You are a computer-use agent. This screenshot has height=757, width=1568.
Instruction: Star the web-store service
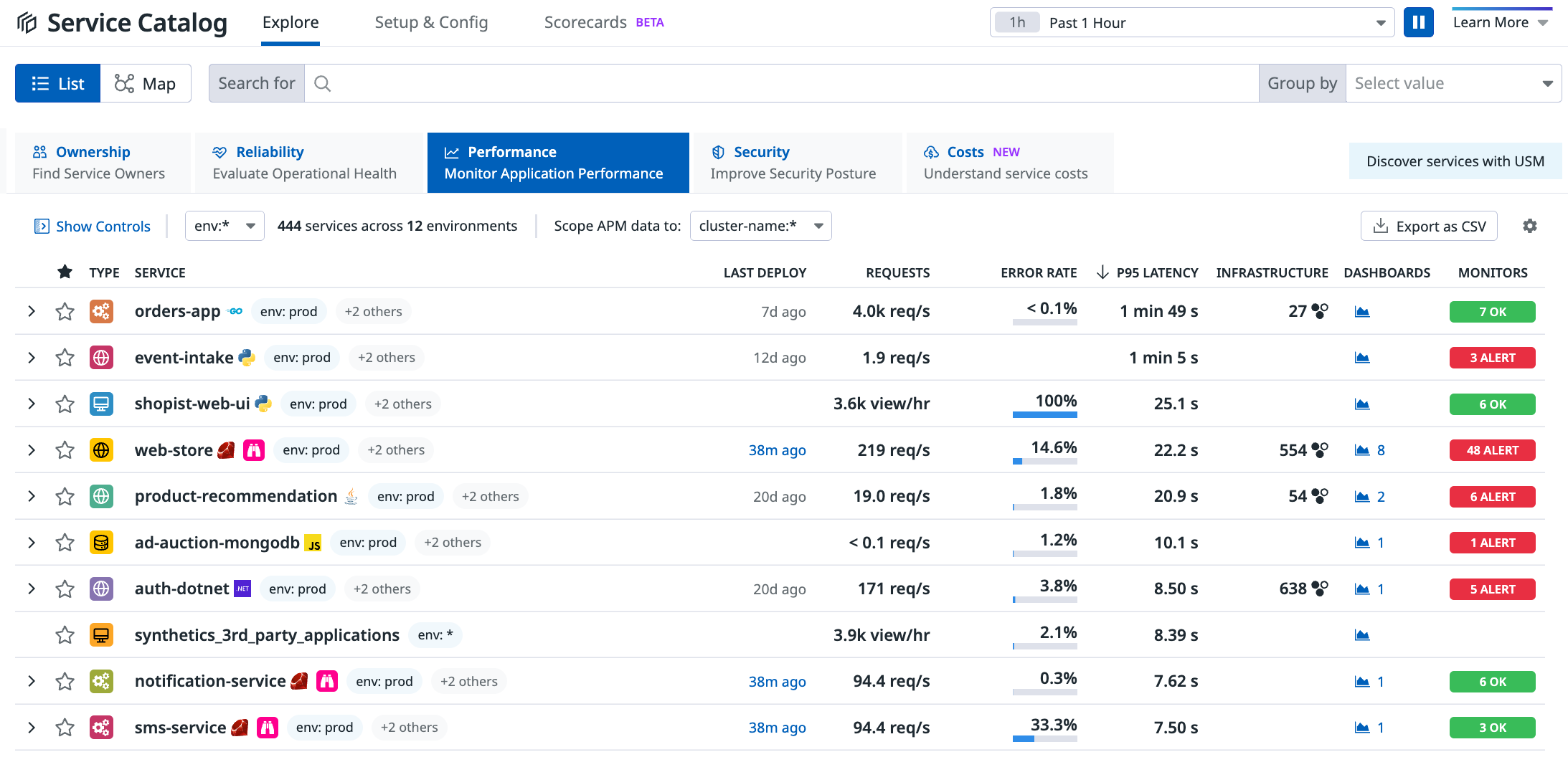point(65,449)
